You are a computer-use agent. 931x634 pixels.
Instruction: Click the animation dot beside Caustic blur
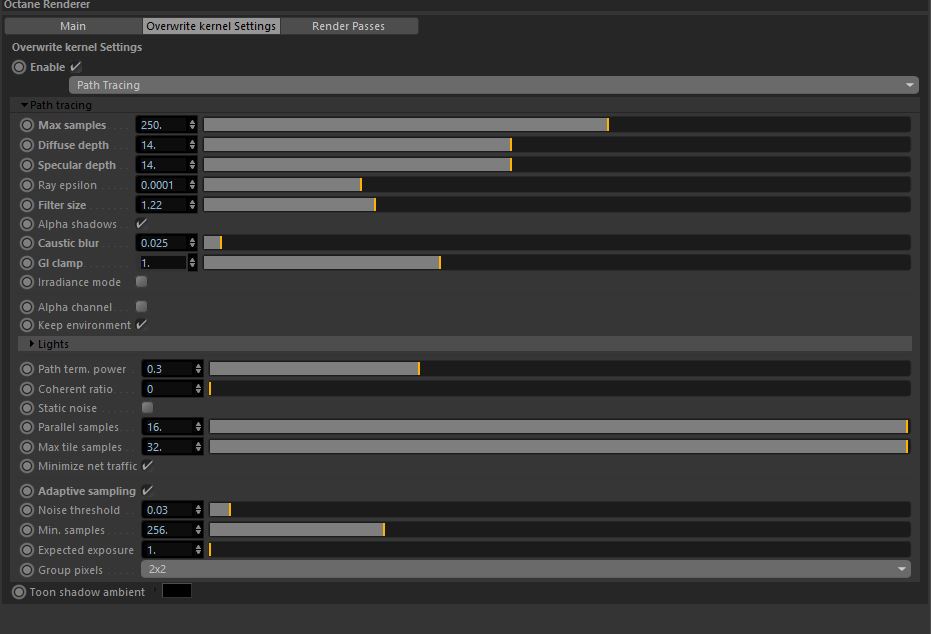click(27, 243)
